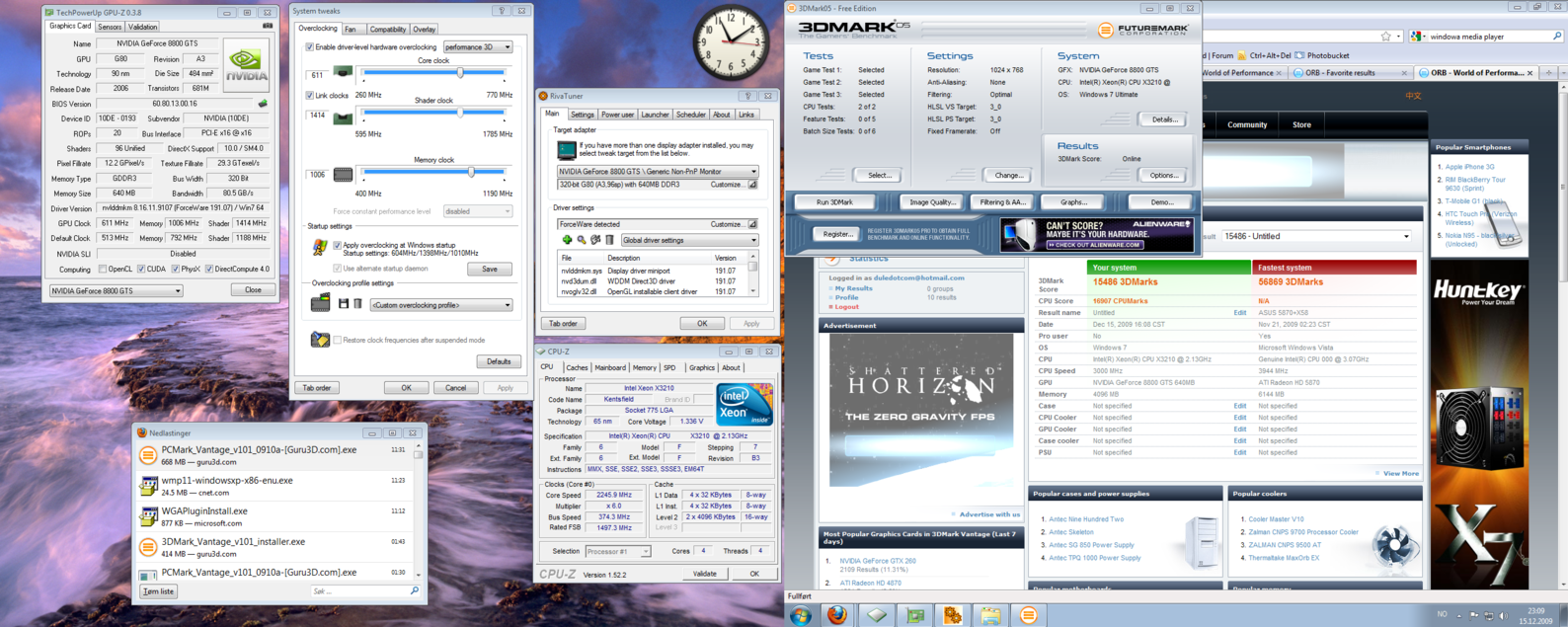
Task: Click the Run 3DMark button
Action: (835, 202)
